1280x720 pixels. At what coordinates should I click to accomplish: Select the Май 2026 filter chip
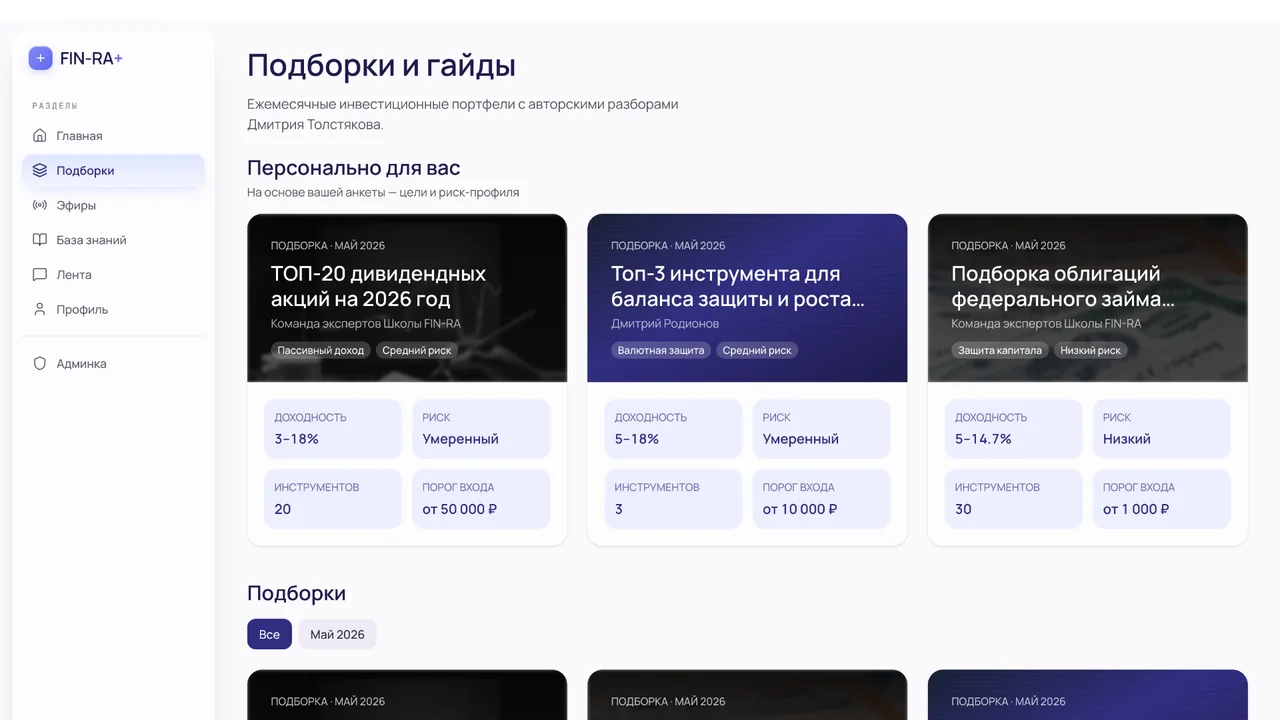coord(337,634)
